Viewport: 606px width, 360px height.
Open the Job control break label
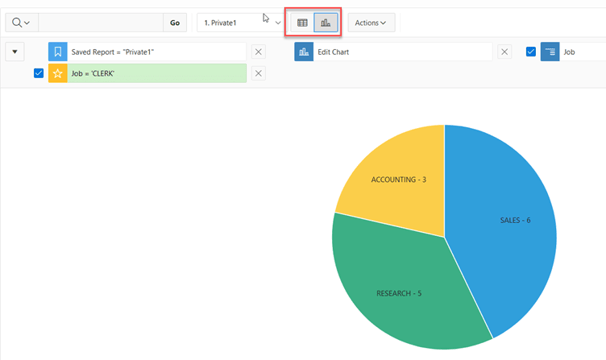point(569,52)
